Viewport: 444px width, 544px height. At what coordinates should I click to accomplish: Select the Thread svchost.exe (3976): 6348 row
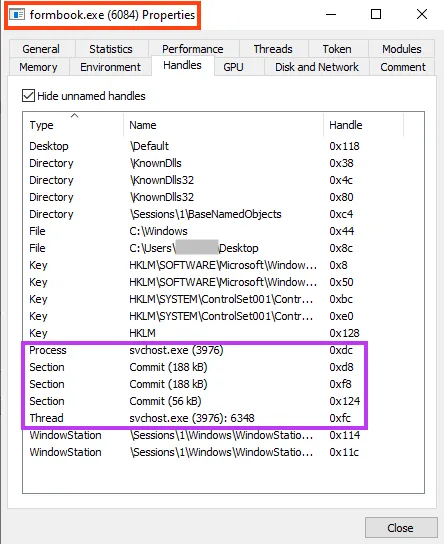click(223, 418)
